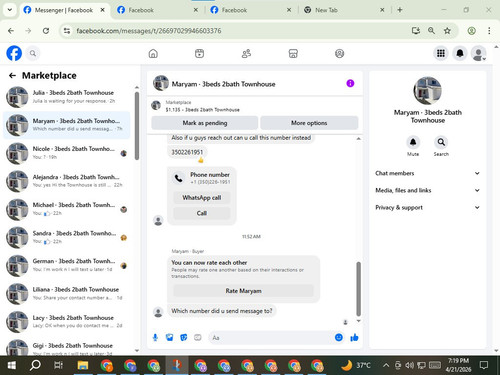Click the install app icon in address bar
Viewport: 500px width, 375px height.
[x=415, y=31]
